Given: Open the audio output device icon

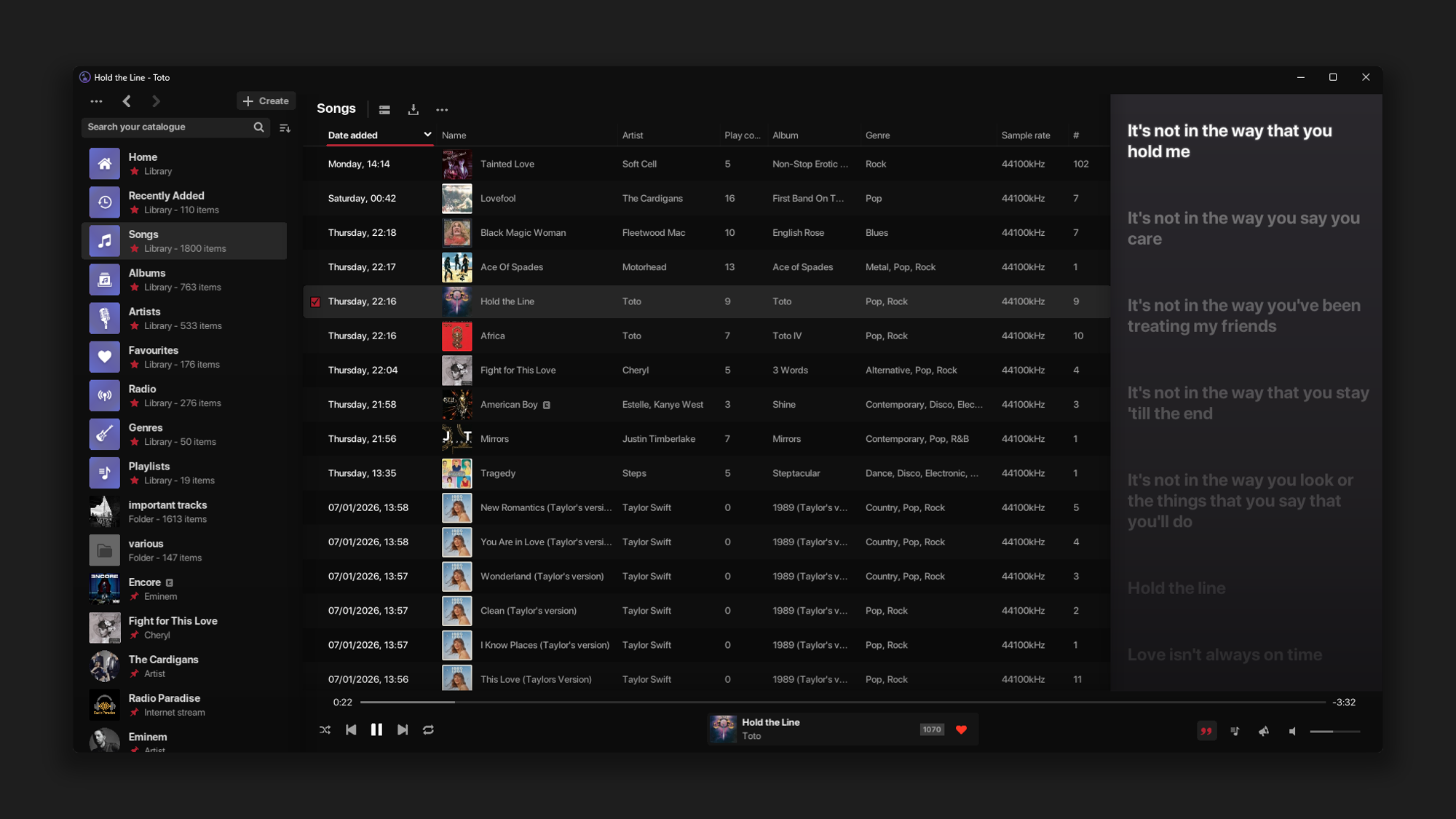Looking at the screenshot, I should 1264,731.
